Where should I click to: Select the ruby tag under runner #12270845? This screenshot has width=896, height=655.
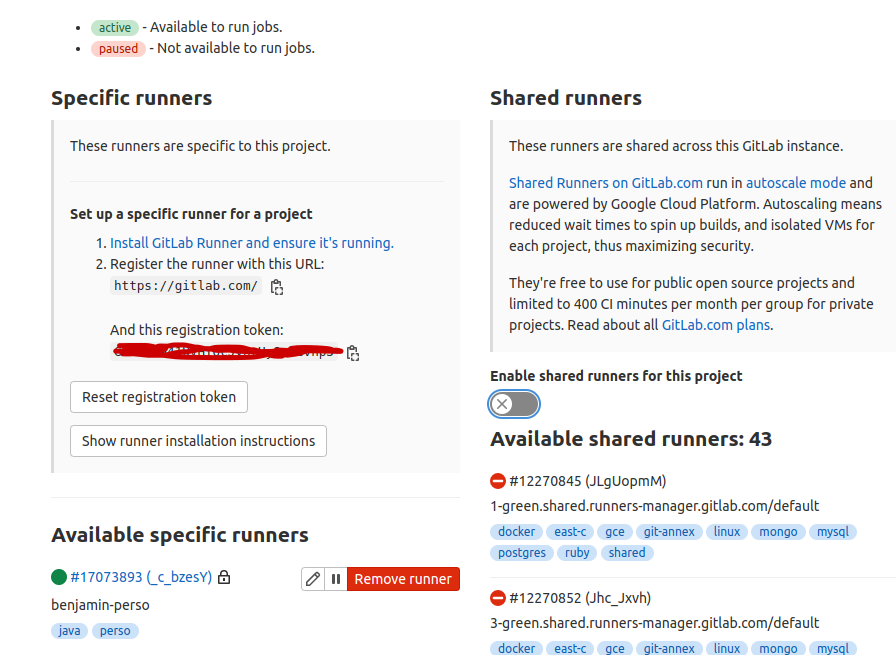tap(577, 553)
